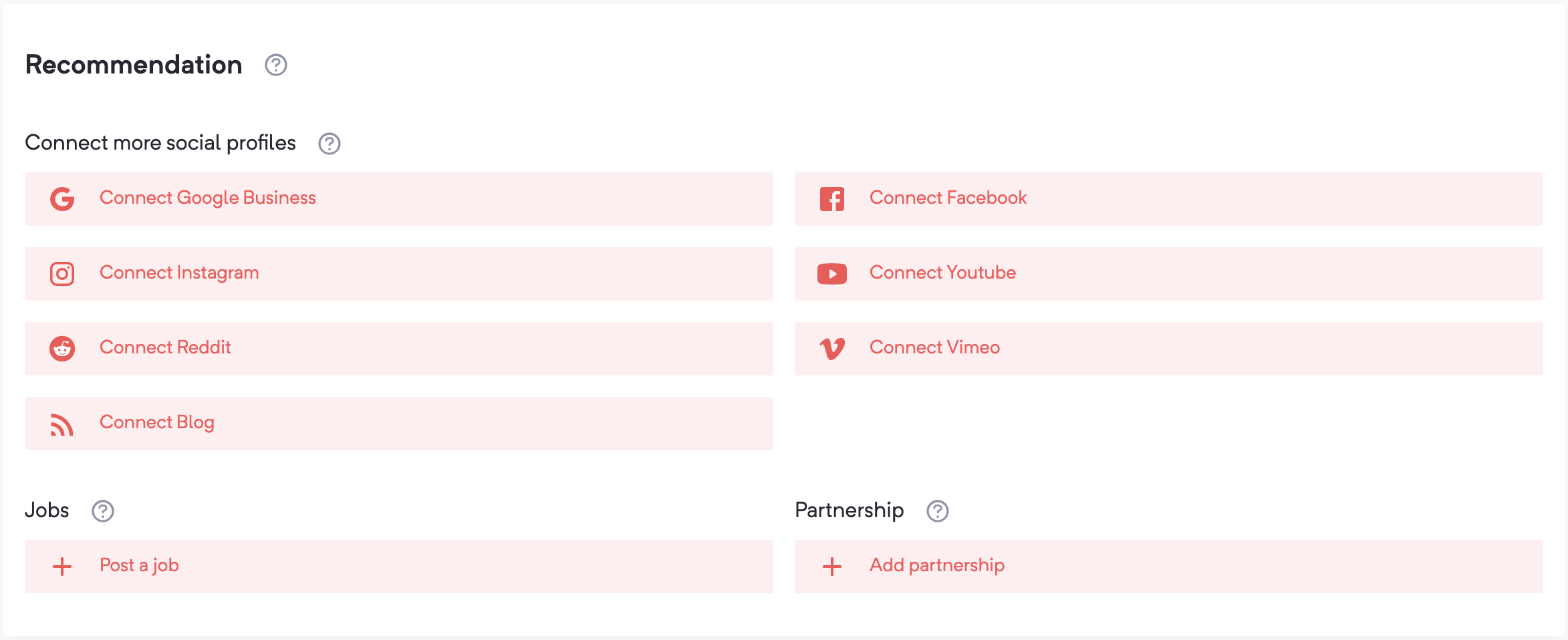Choose Post a job button
The image size is (1568, 640).
tap(399, 567)
